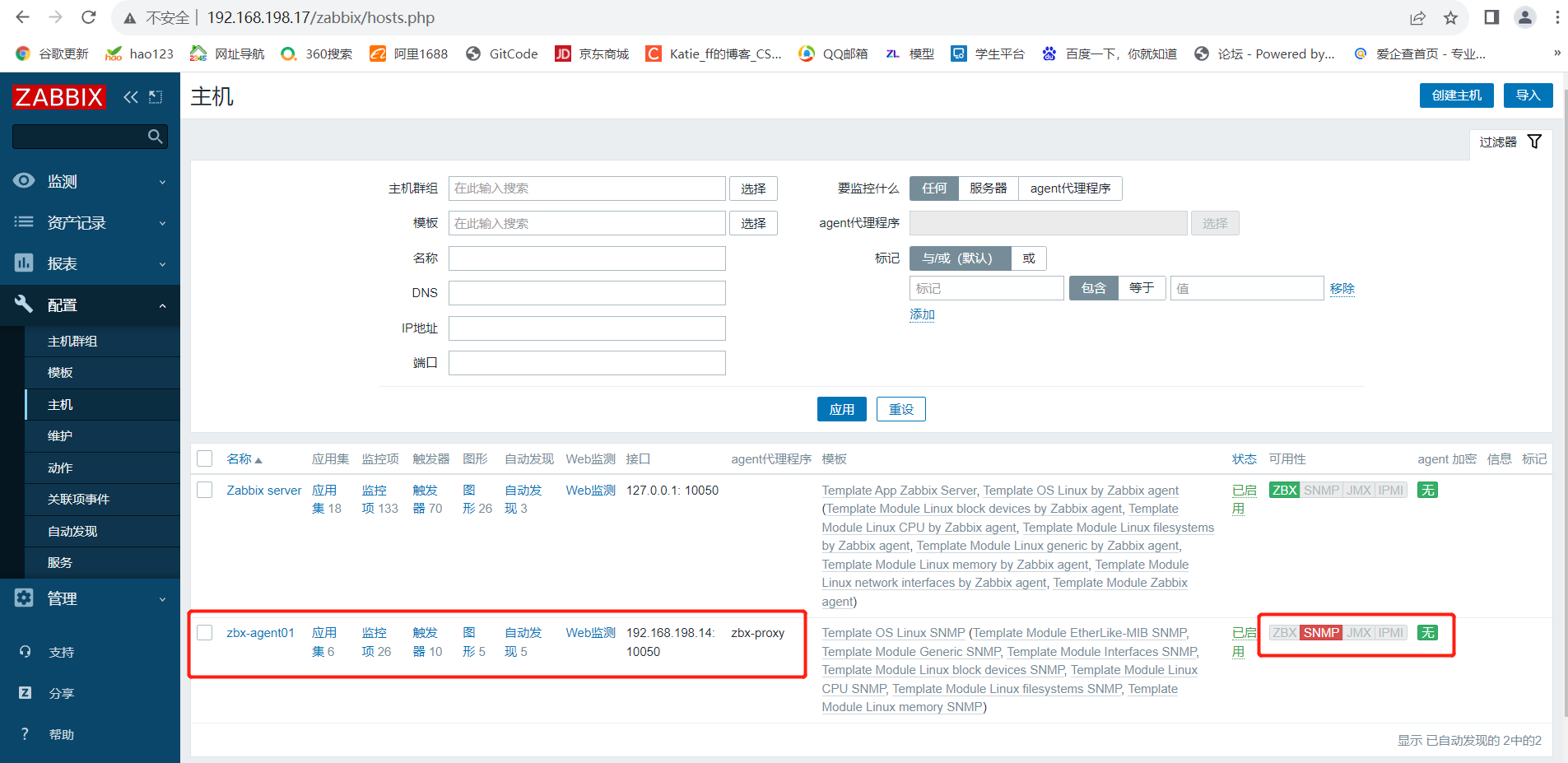Open the 京东商城 bookmark
The height and width of the screenshot is (763, 1568).
click(x=592, y=54)
